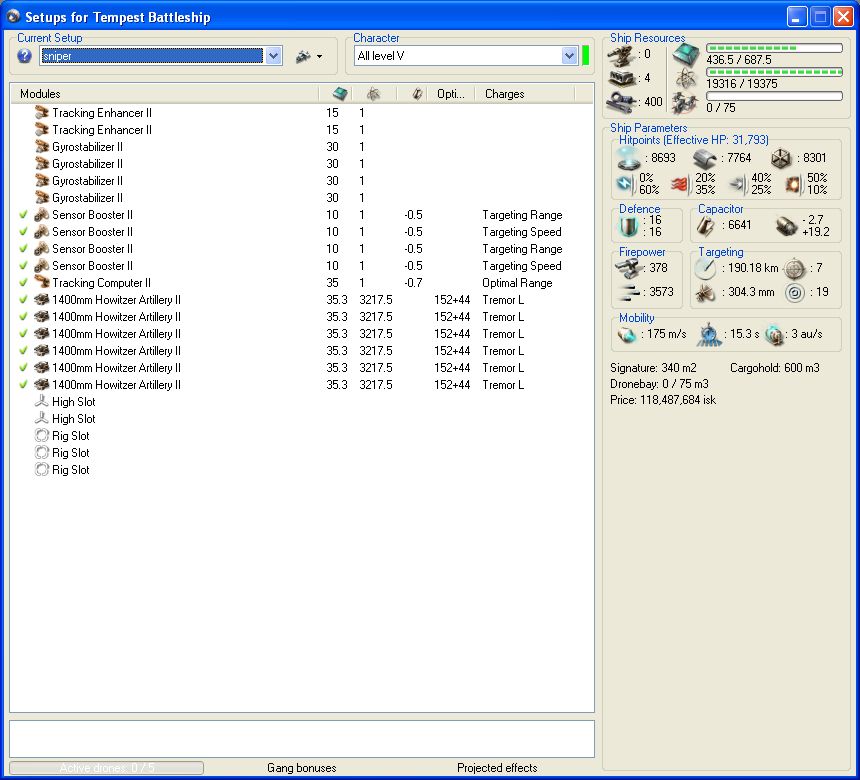The image size is (860, 780).
Task: Click the kinetic resistance icon
Action: click(737, 184)
